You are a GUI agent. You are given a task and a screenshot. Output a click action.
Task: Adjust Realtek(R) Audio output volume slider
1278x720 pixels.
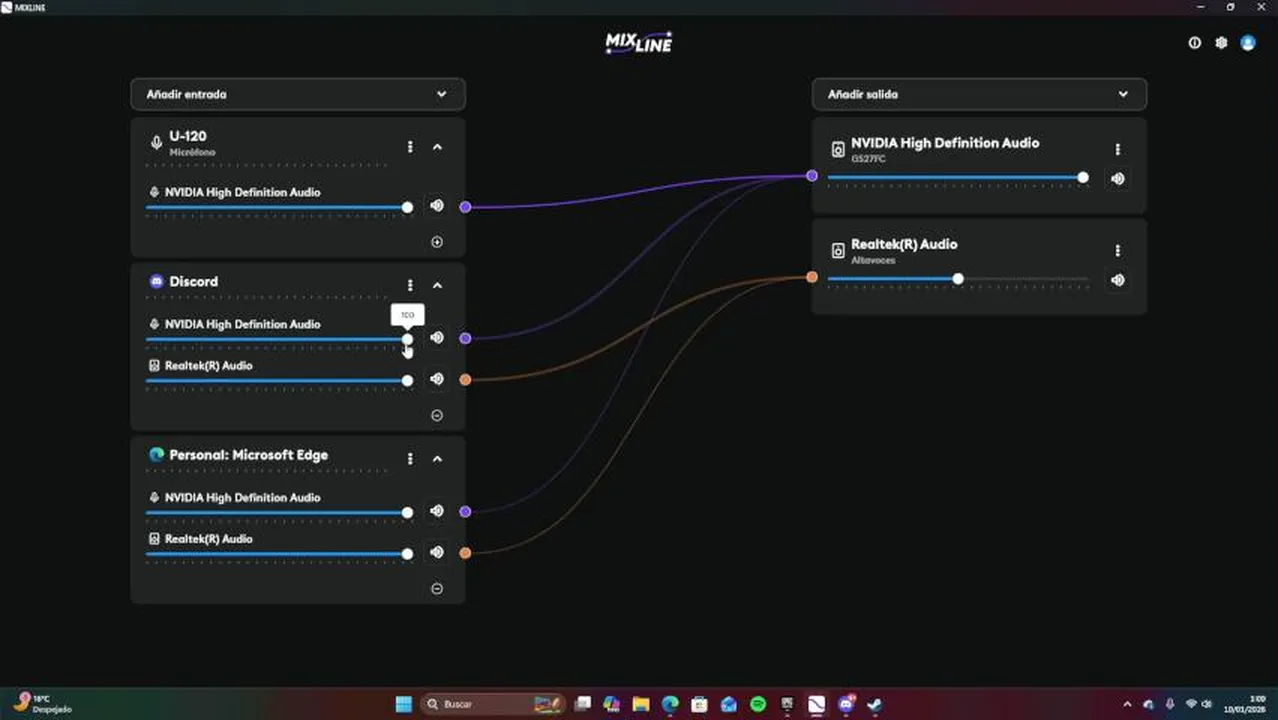[958, 279]
